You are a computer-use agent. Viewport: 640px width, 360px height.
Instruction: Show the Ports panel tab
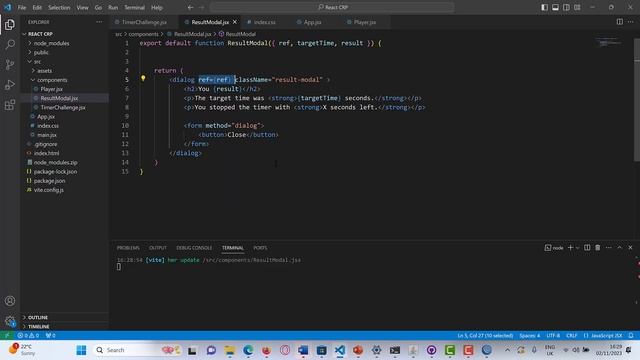(x=260, y=248)
